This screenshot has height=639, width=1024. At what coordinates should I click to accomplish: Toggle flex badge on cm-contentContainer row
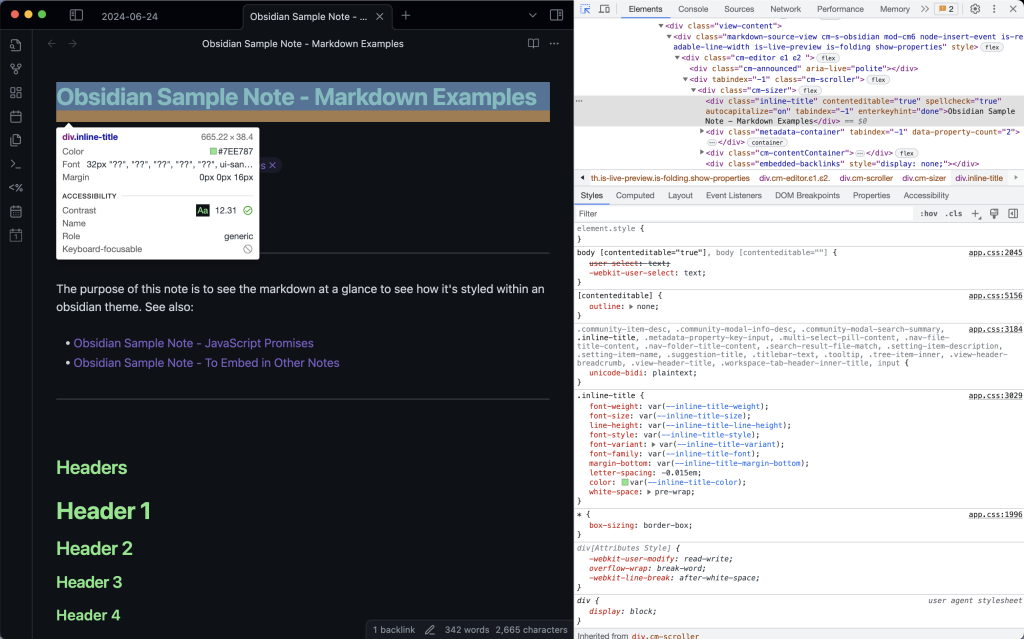906,154
